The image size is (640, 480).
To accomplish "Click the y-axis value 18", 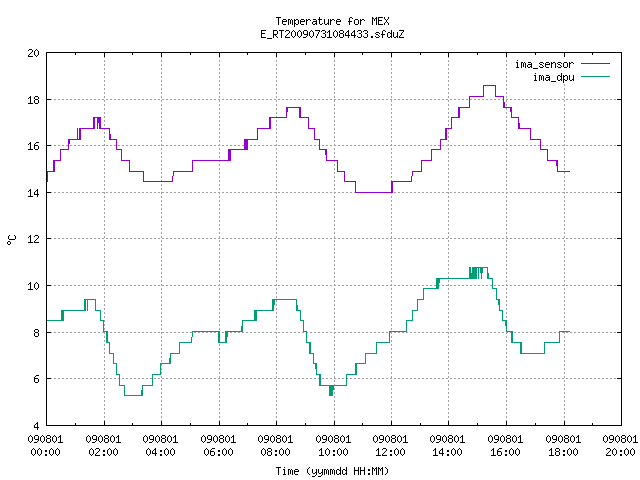I will click(x=33, y=100).
